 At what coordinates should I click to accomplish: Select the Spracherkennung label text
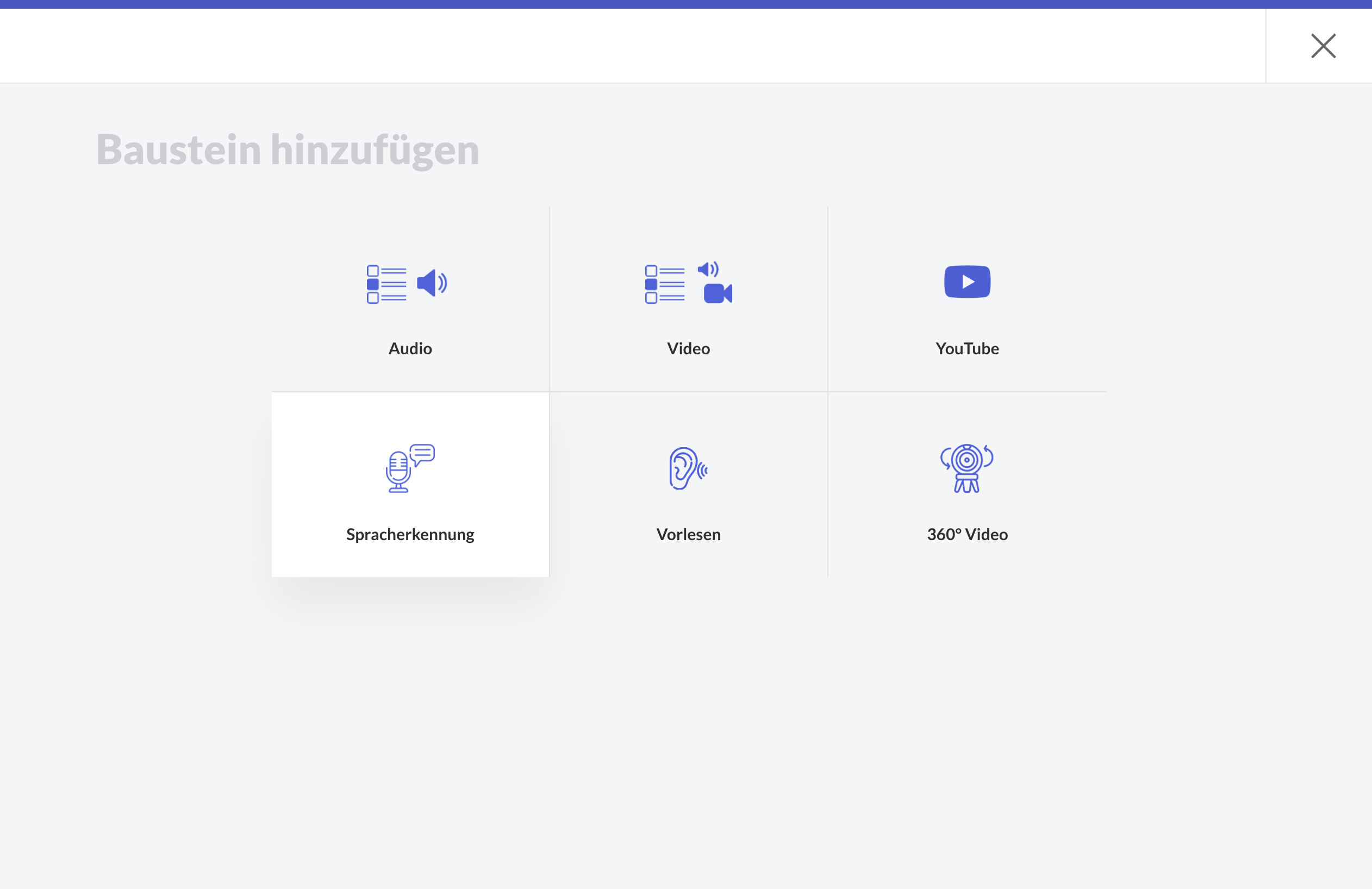410,534
